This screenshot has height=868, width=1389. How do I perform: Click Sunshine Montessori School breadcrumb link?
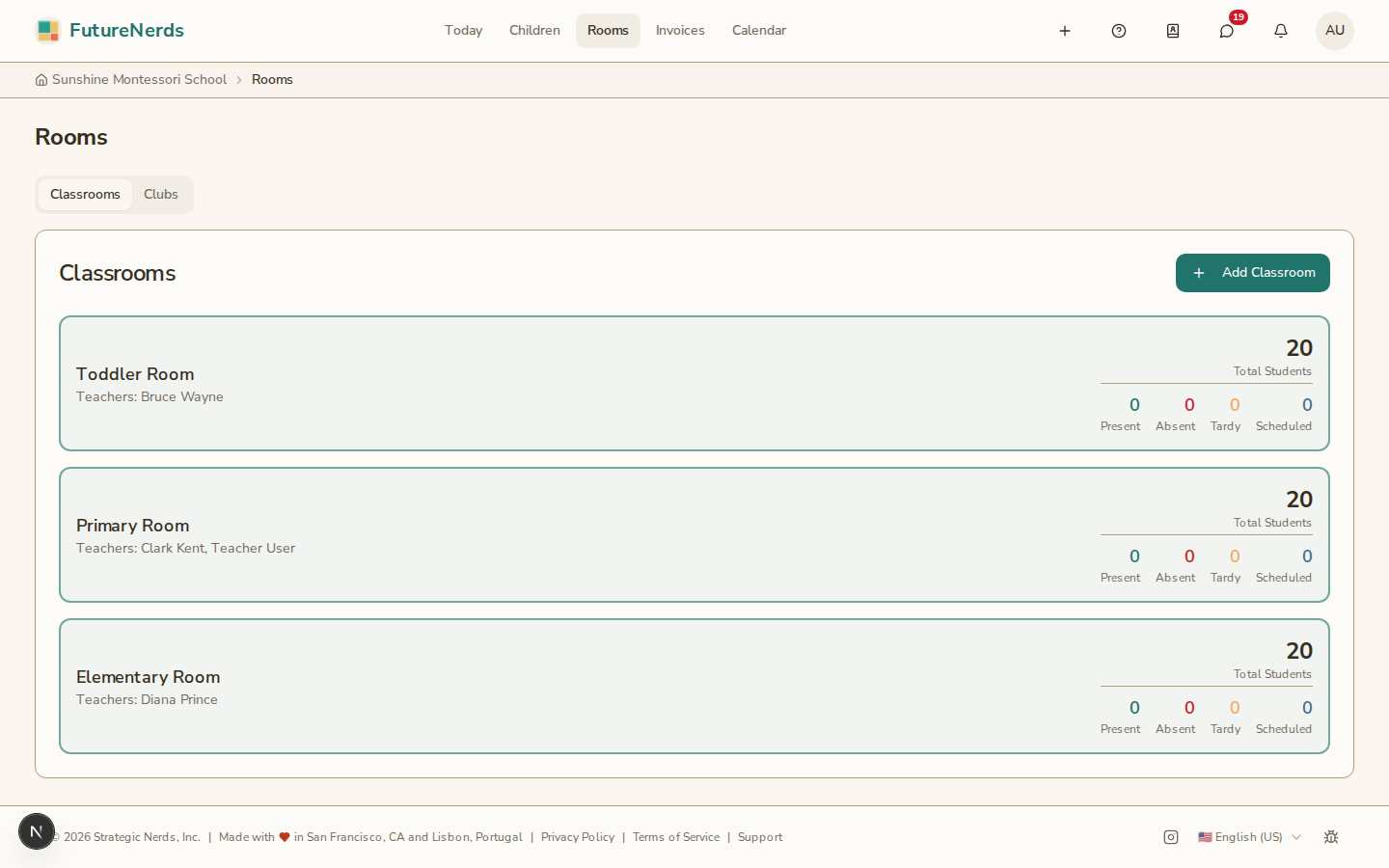[x=139, y=80]
